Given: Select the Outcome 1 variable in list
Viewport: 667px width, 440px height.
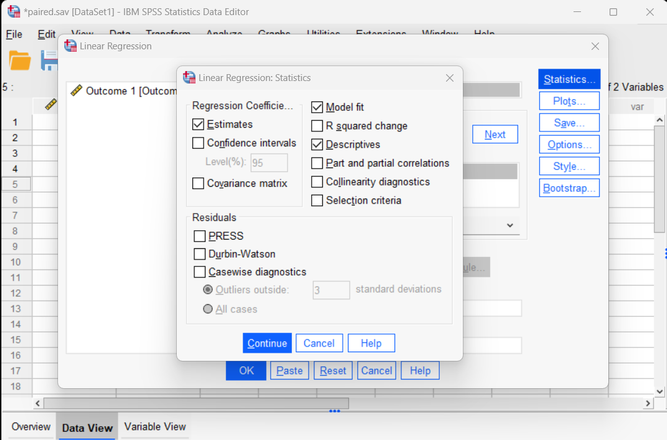Looking at the screenshot, I should (x=123, y=91).
